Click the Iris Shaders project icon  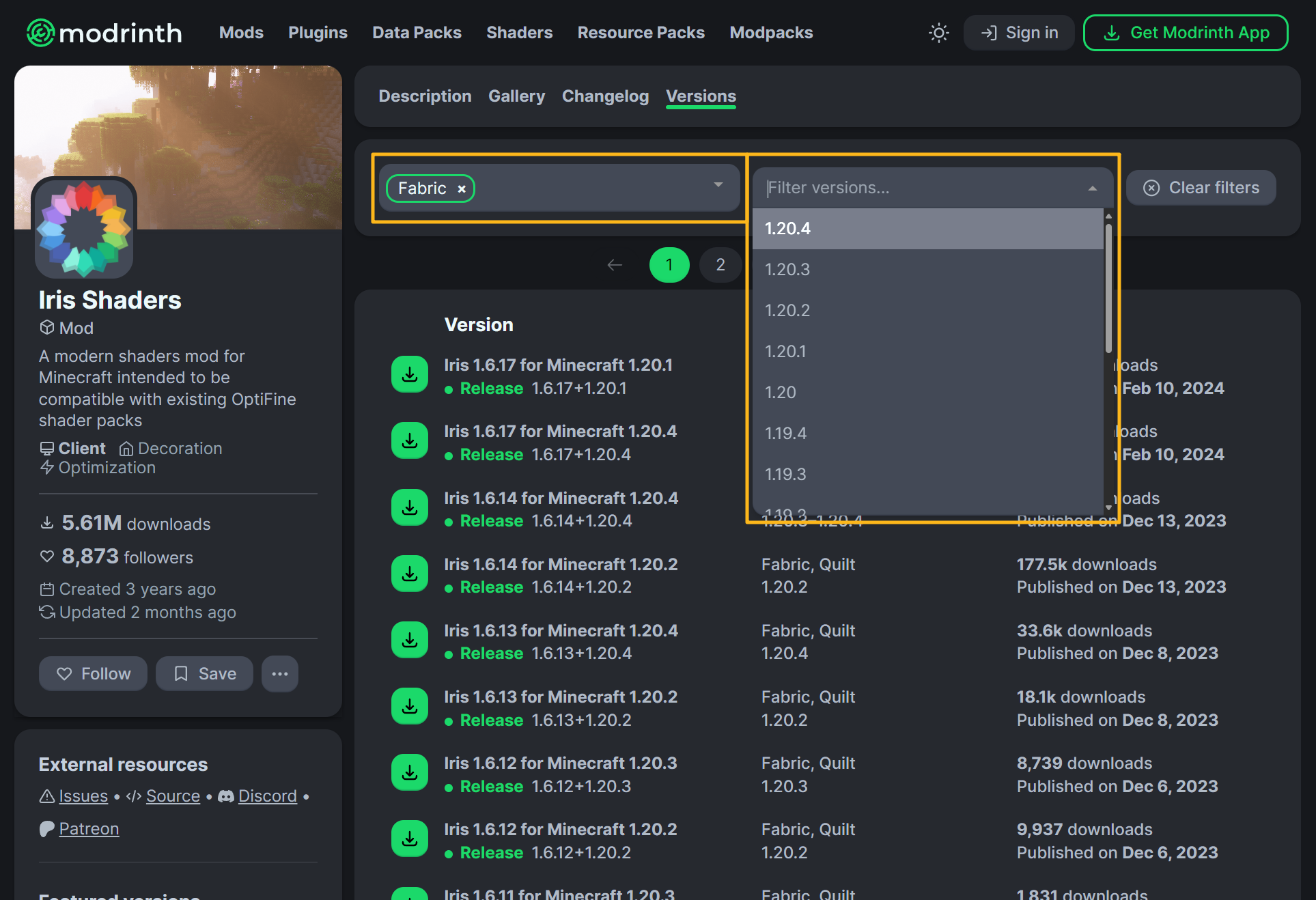(x=84, y=228)
